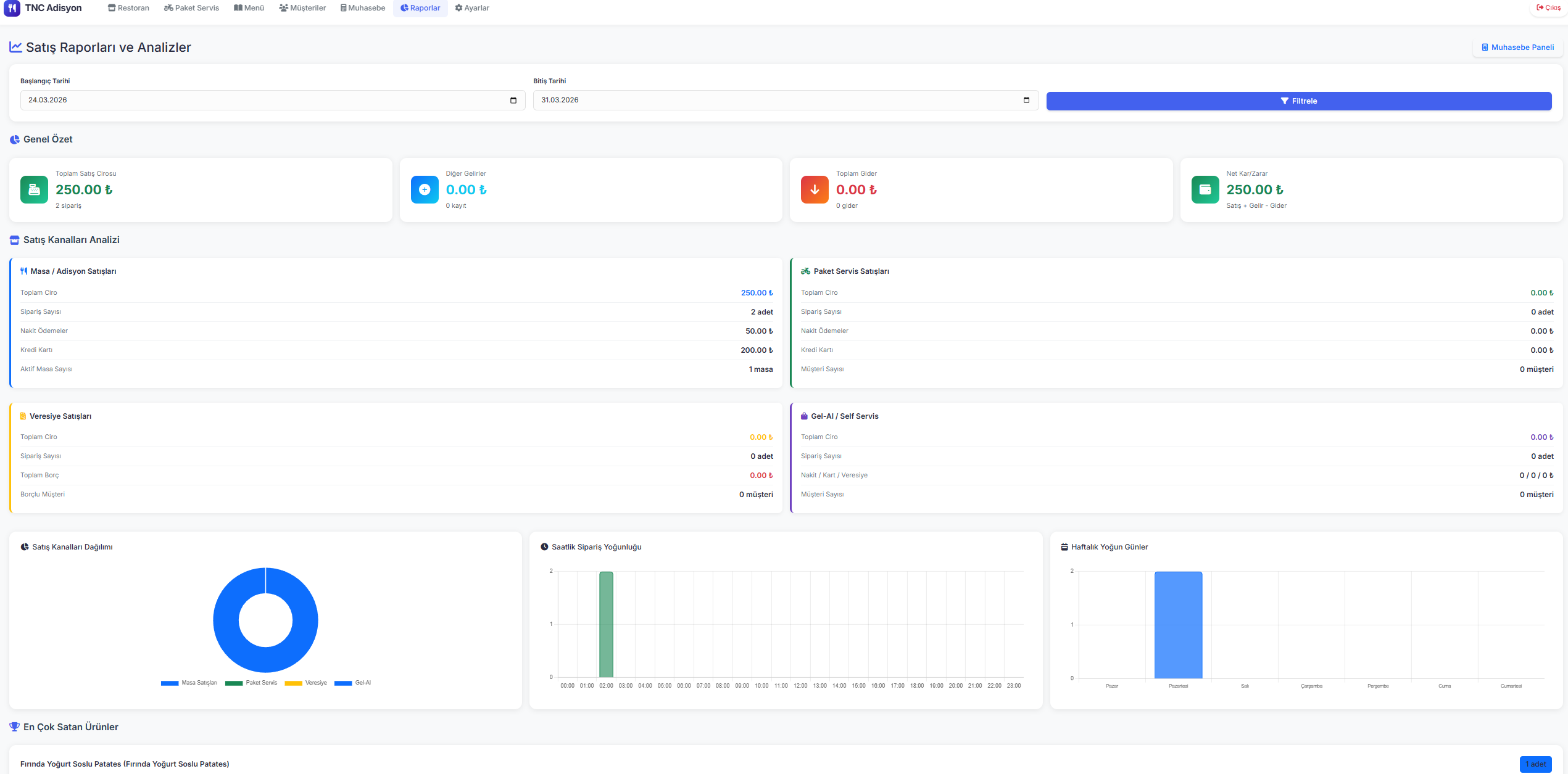Viewport: 1568px width, 774px height.
Task: Click the red down-arrow Toplam Gider icon
Action: click(x=815, y=189)
